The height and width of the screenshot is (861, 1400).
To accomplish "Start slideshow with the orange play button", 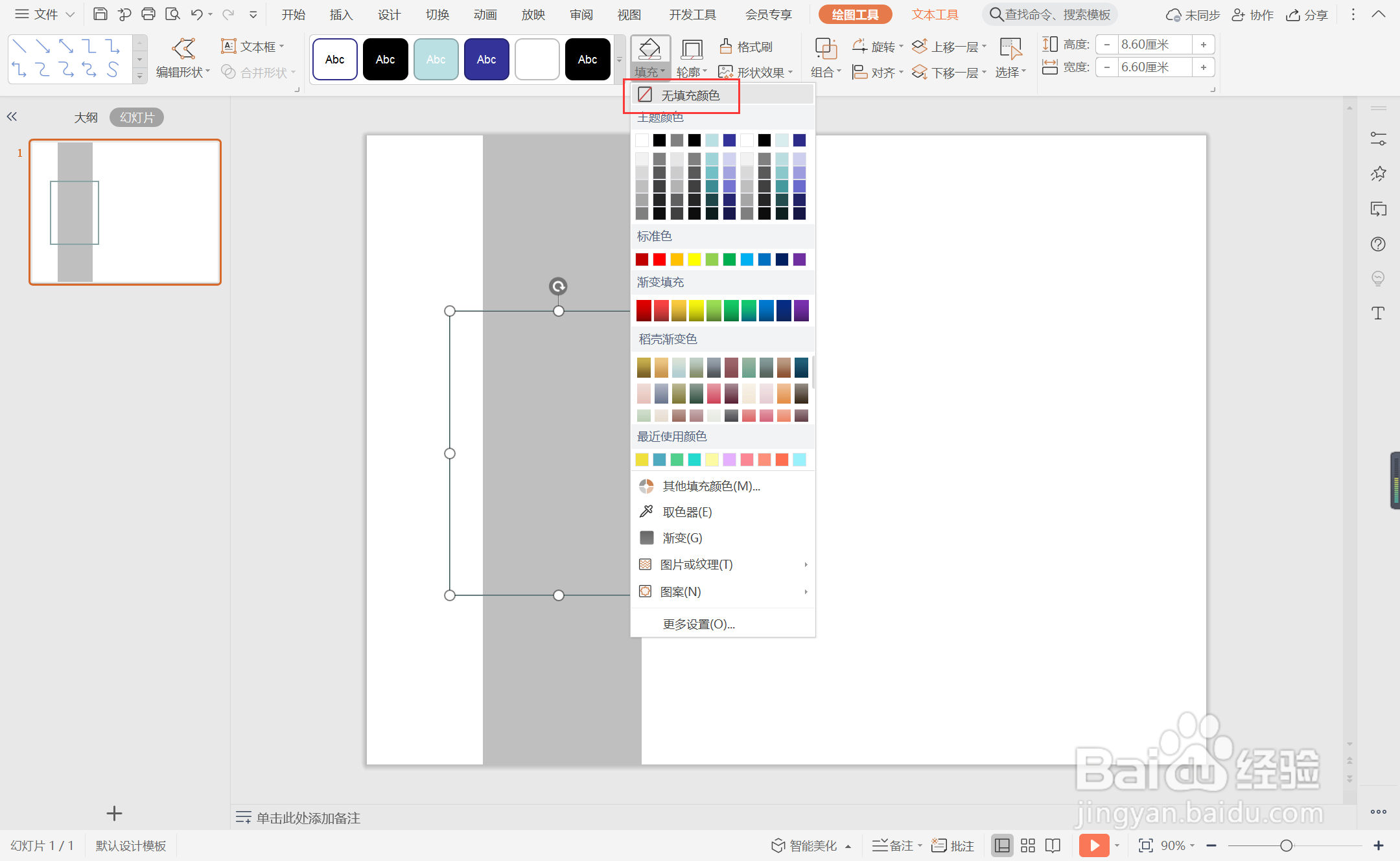I will (1094, 845).
